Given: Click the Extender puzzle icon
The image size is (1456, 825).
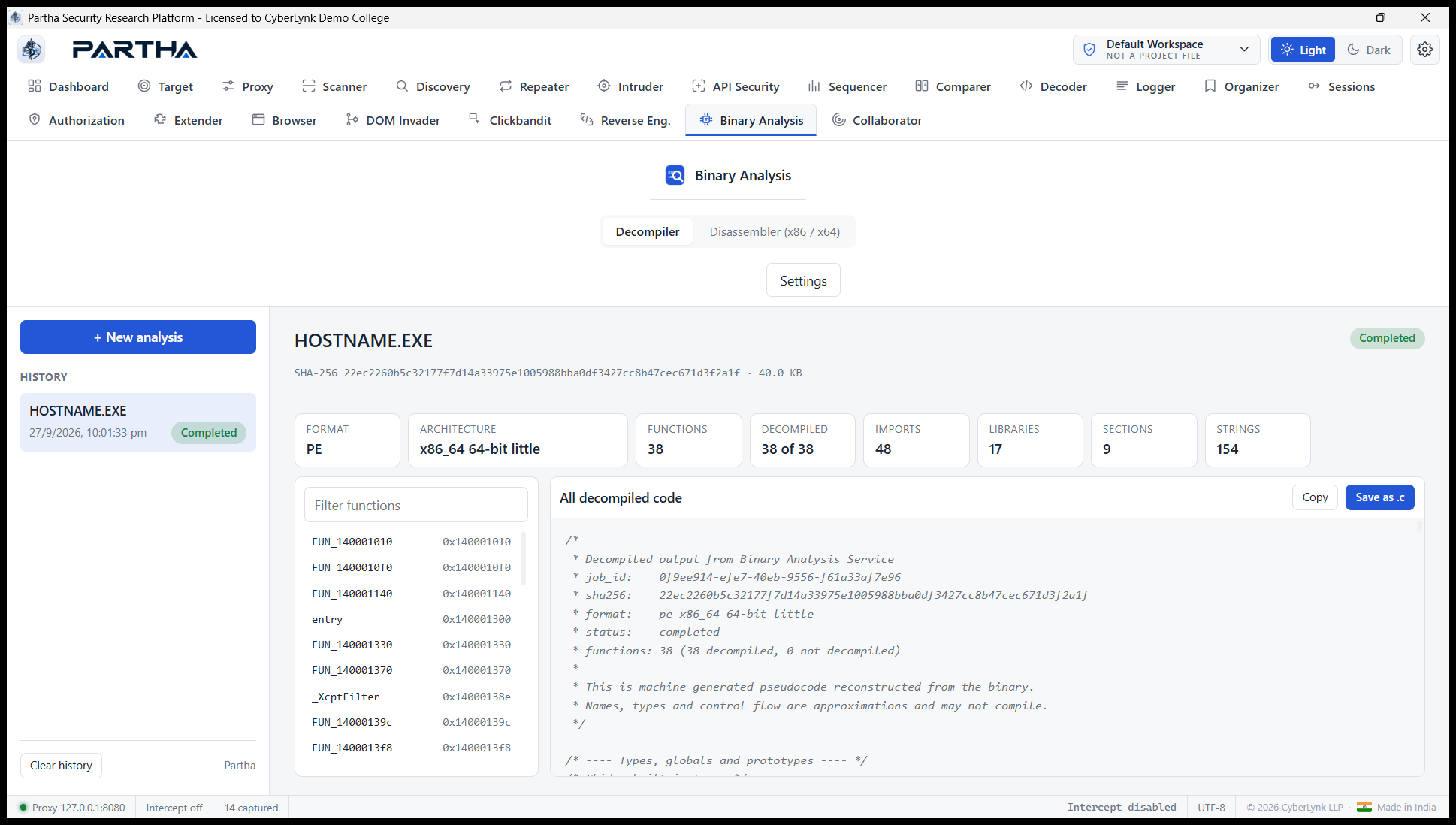Looking at the screenshot, I should [x=160, y=119].
